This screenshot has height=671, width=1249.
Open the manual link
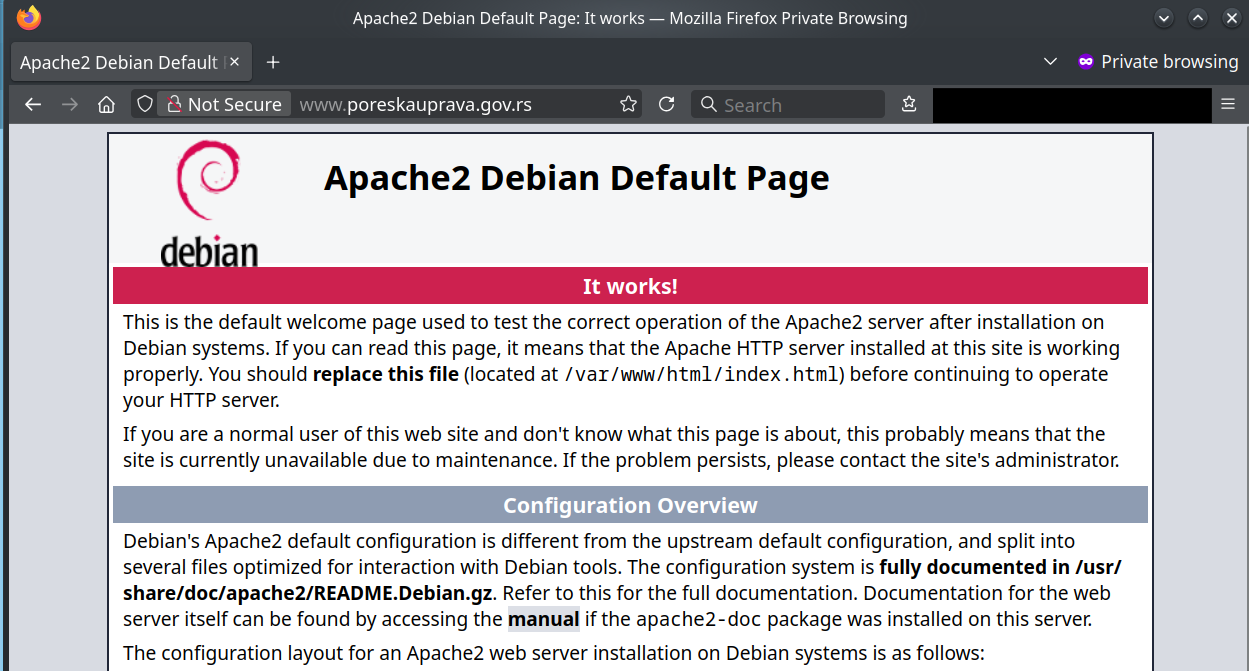(544, 619)
